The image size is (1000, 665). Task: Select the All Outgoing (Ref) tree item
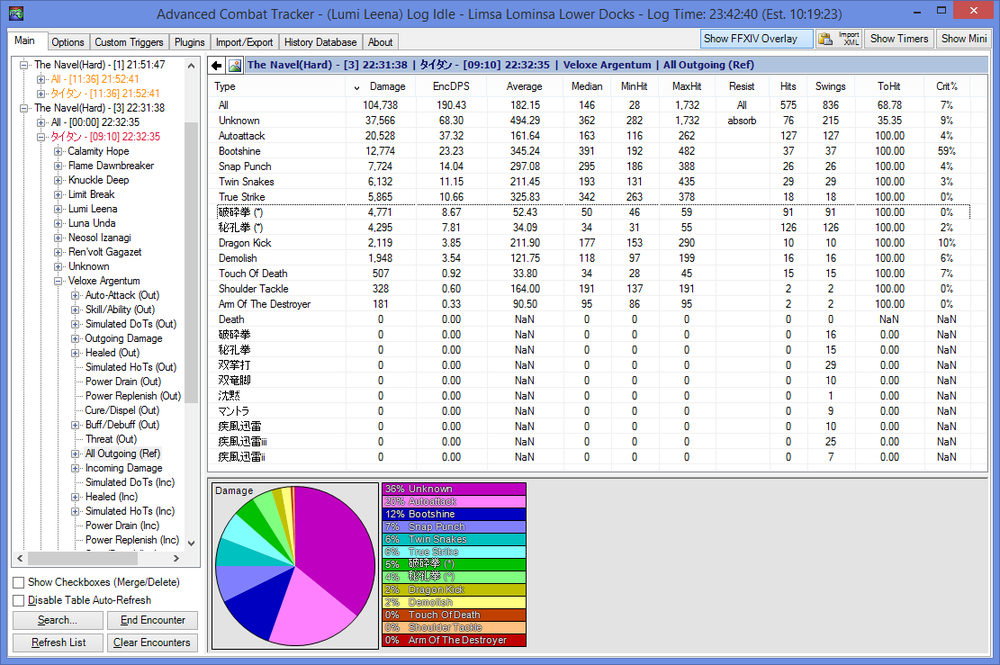pyautogui.click(x=122, y=453)
